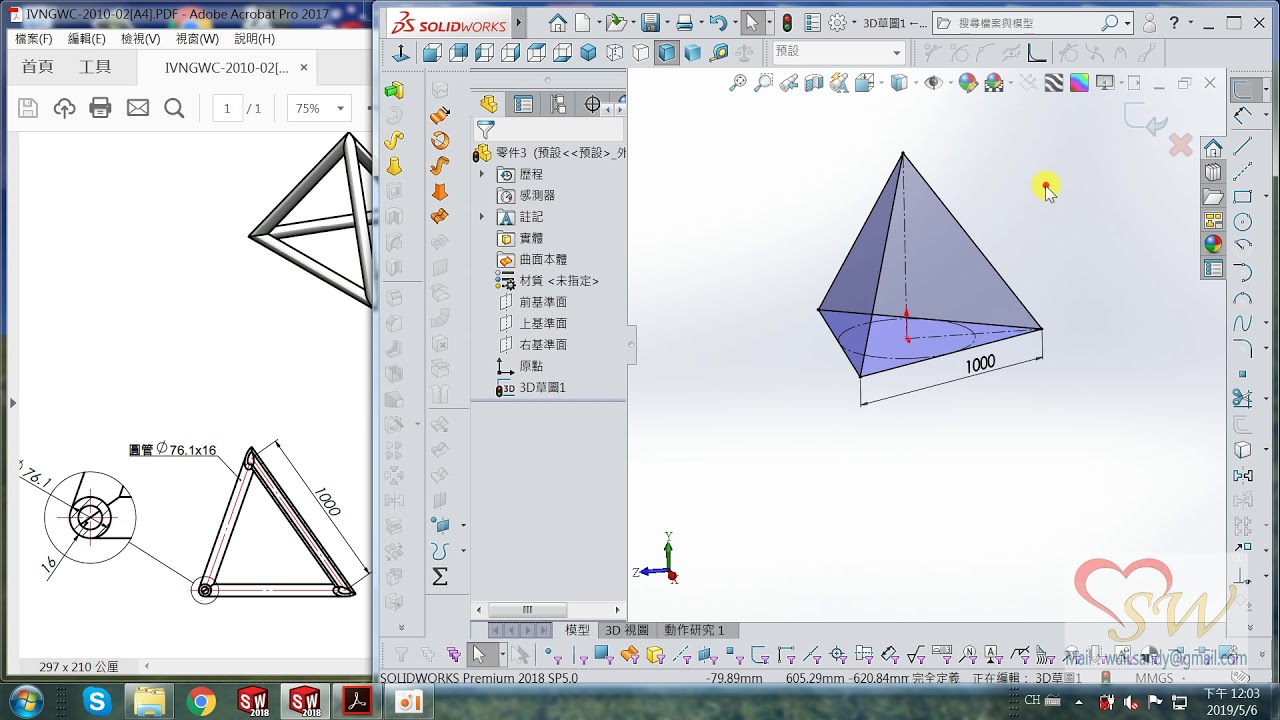Viewport: 1280px width, 720px height.
Task: Toggle the shaded with edges display
Action: pos(667,53)
